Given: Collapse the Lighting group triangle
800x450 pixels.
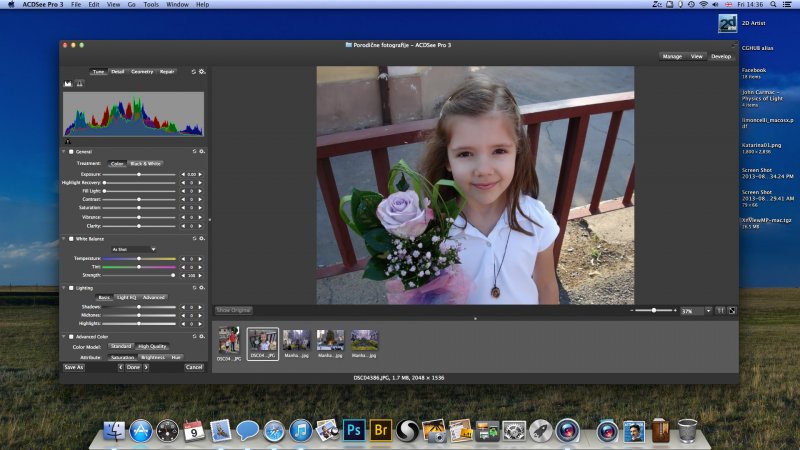Looking at the screenshot, I should (64, 288).
